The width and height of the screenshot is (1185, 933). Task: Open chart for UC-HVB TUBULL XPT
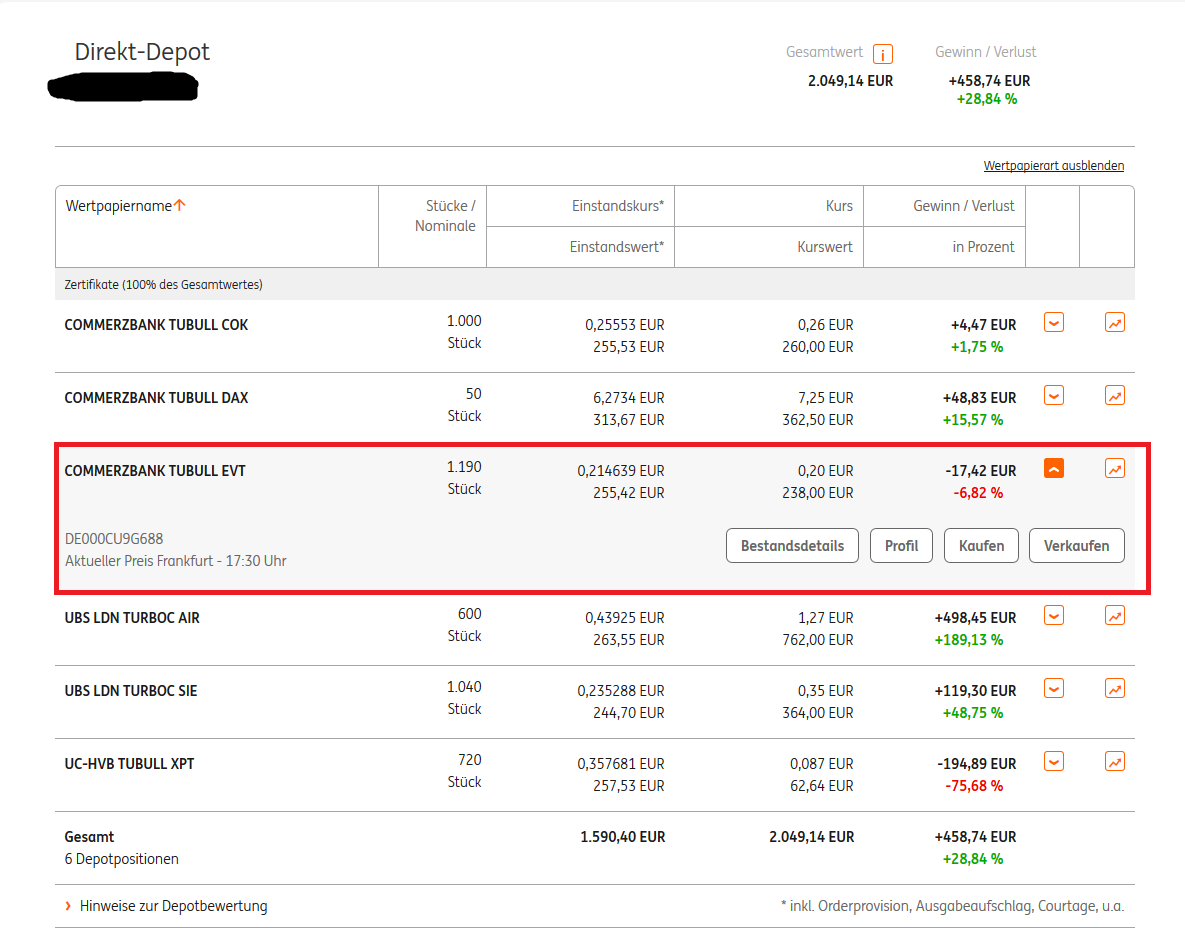[1114, 762]
